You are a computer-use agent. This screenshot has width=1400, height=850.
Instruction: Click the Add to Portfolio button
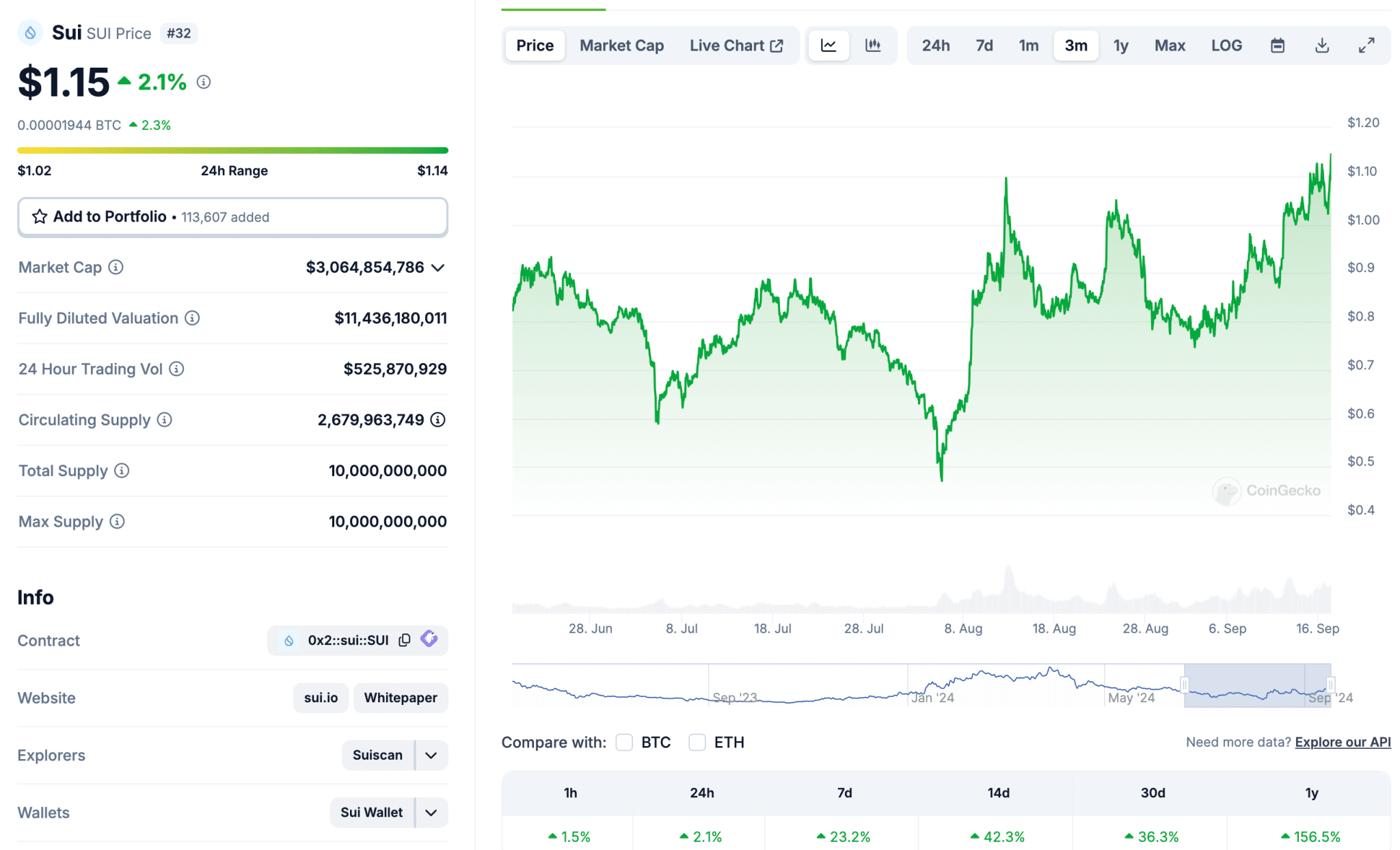coord(232,217)
